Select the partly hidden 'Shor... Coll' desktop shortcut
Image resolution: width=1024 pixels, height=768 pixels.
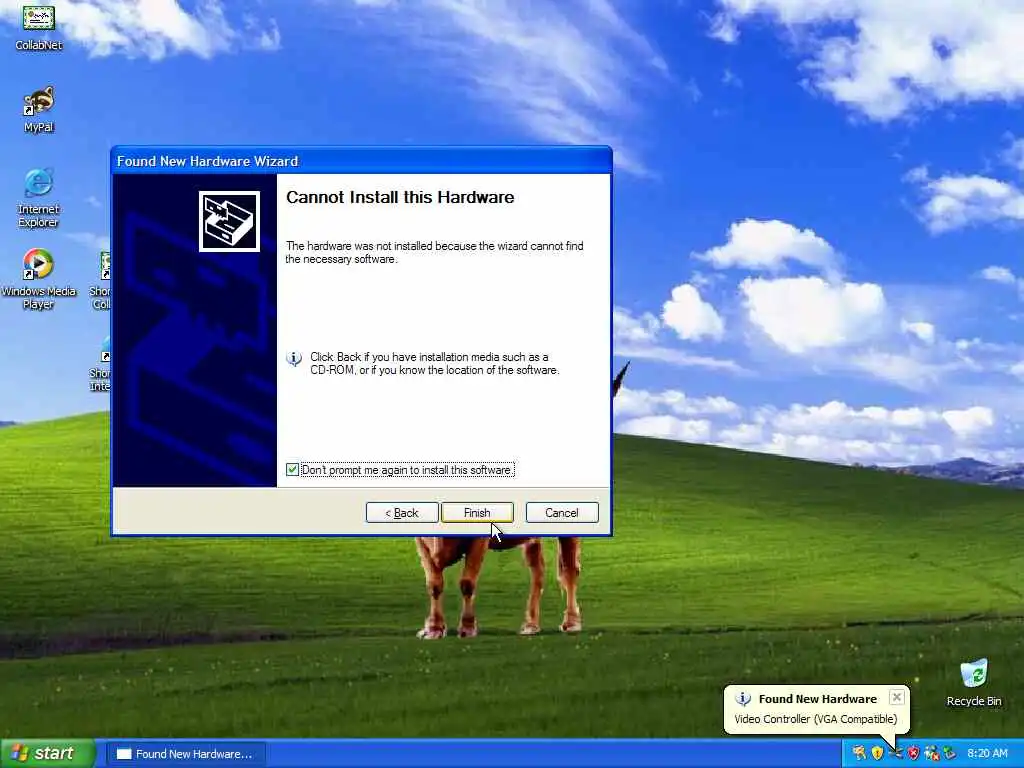[103, 280]
